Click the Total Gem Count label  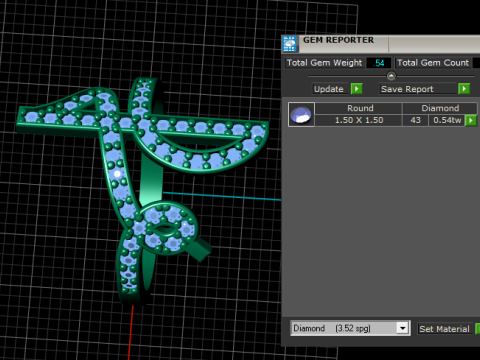433,63
